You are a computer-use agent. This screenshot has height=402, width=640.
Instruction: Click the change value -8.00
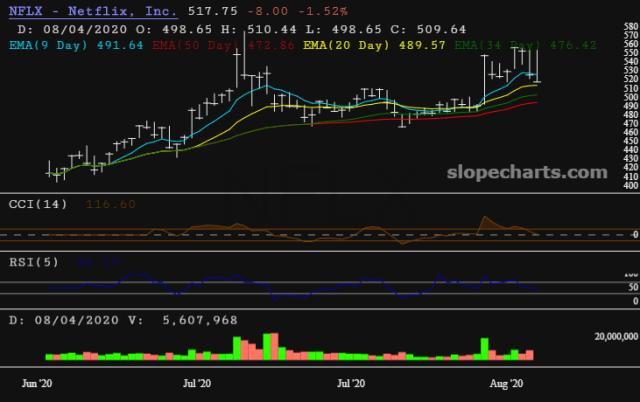268,11
